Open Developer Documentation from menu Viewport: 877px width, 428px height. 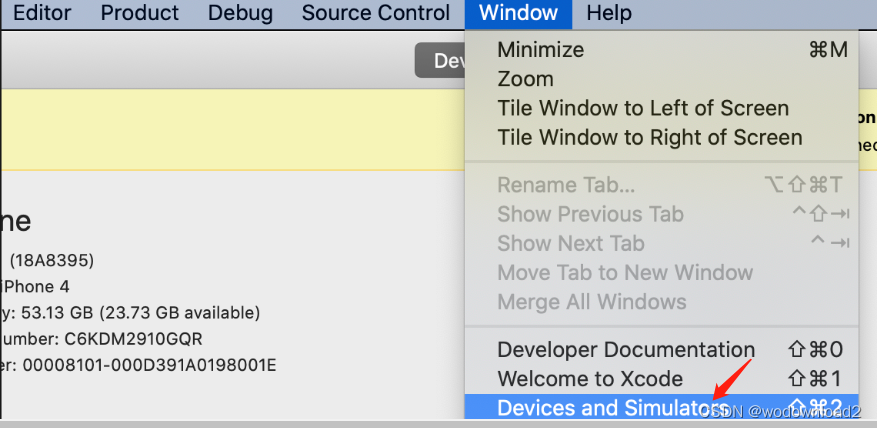pos(625,350)
